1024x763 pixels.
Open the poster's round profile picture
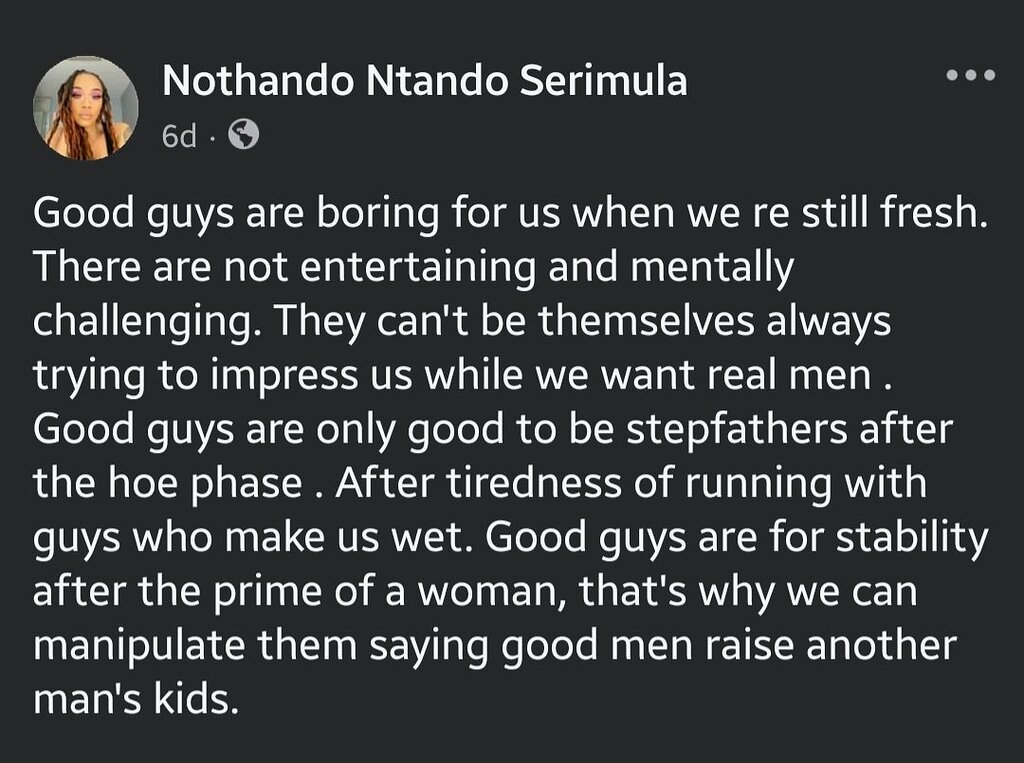(x=85, y=108)
